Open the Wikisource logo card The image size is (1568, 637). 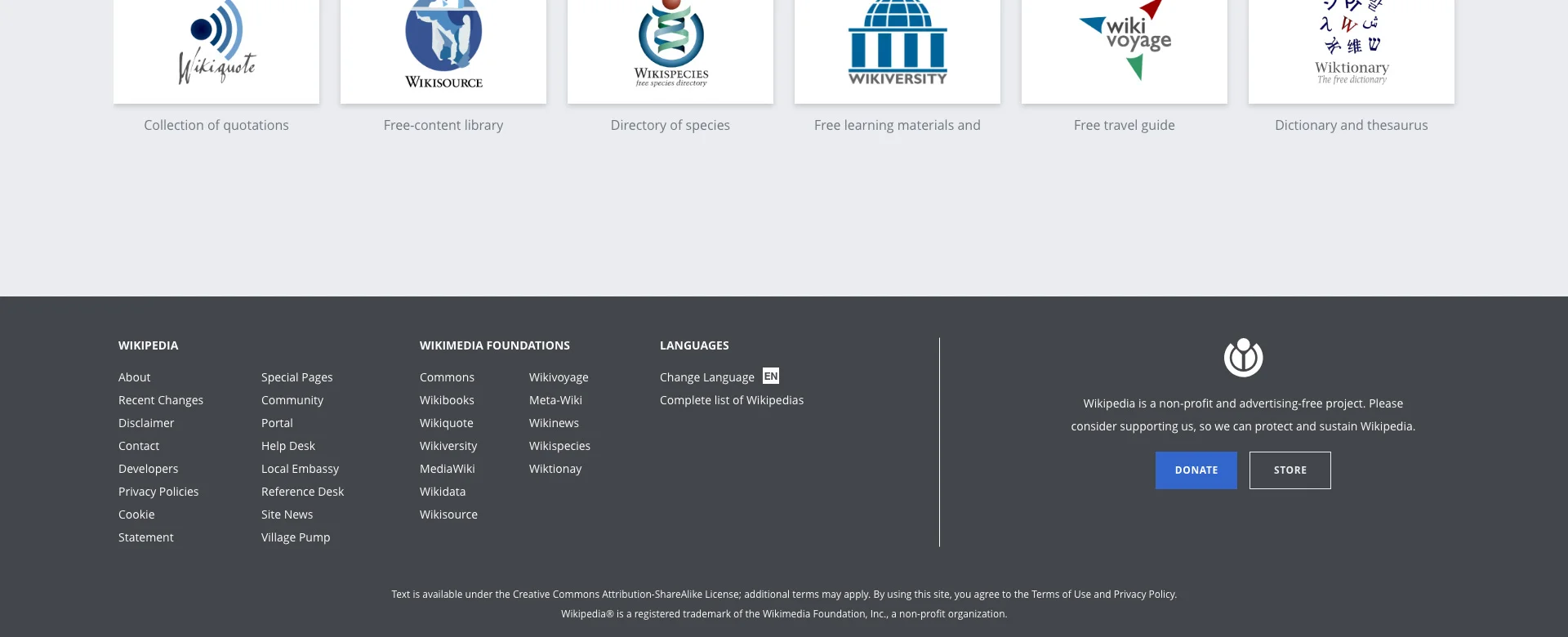coord(443,51)
